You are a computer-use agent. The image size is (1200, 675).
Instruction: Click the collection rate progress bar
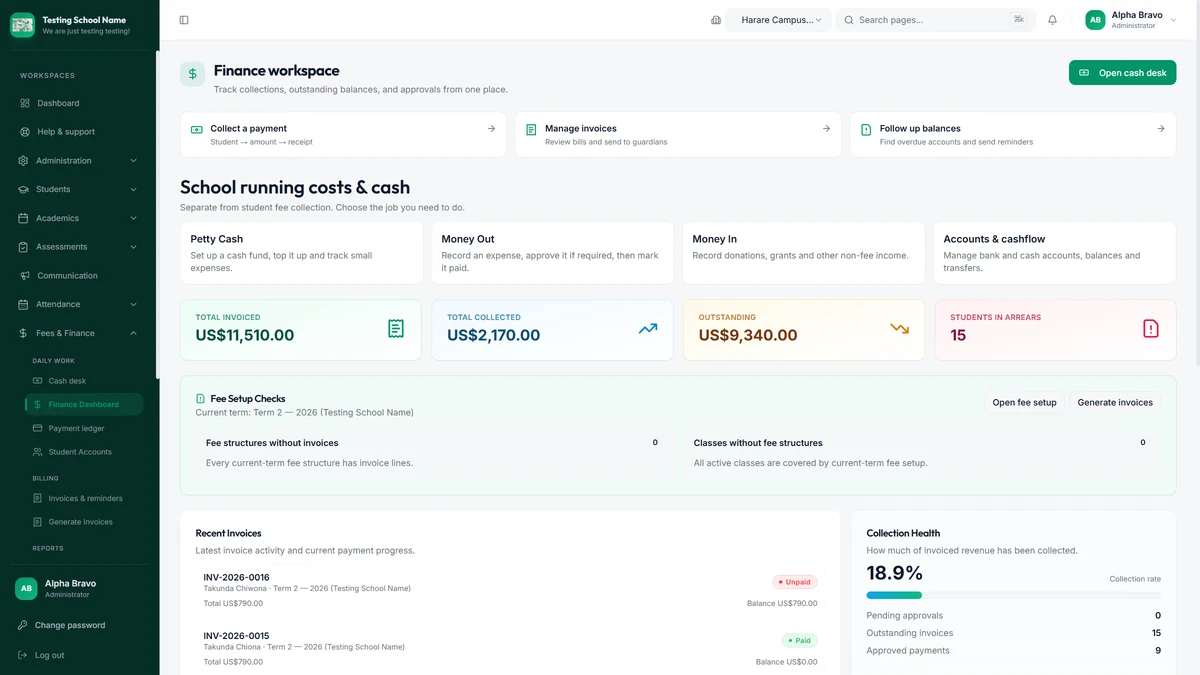click(x=1013, y=595)
